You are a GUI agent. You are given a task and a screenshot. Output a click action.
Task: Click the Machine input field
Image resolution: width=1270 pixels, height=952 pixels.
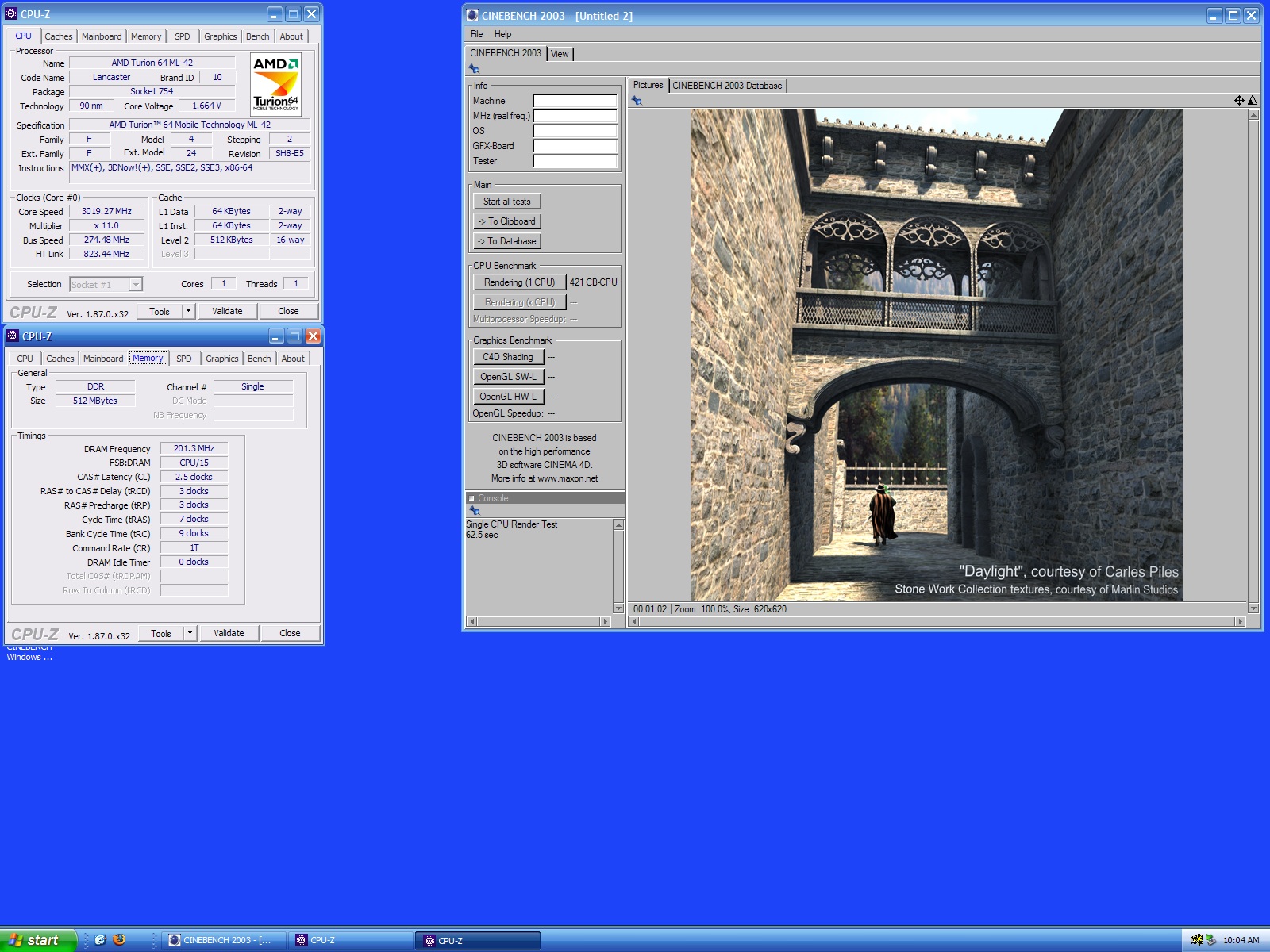point(575,101)
